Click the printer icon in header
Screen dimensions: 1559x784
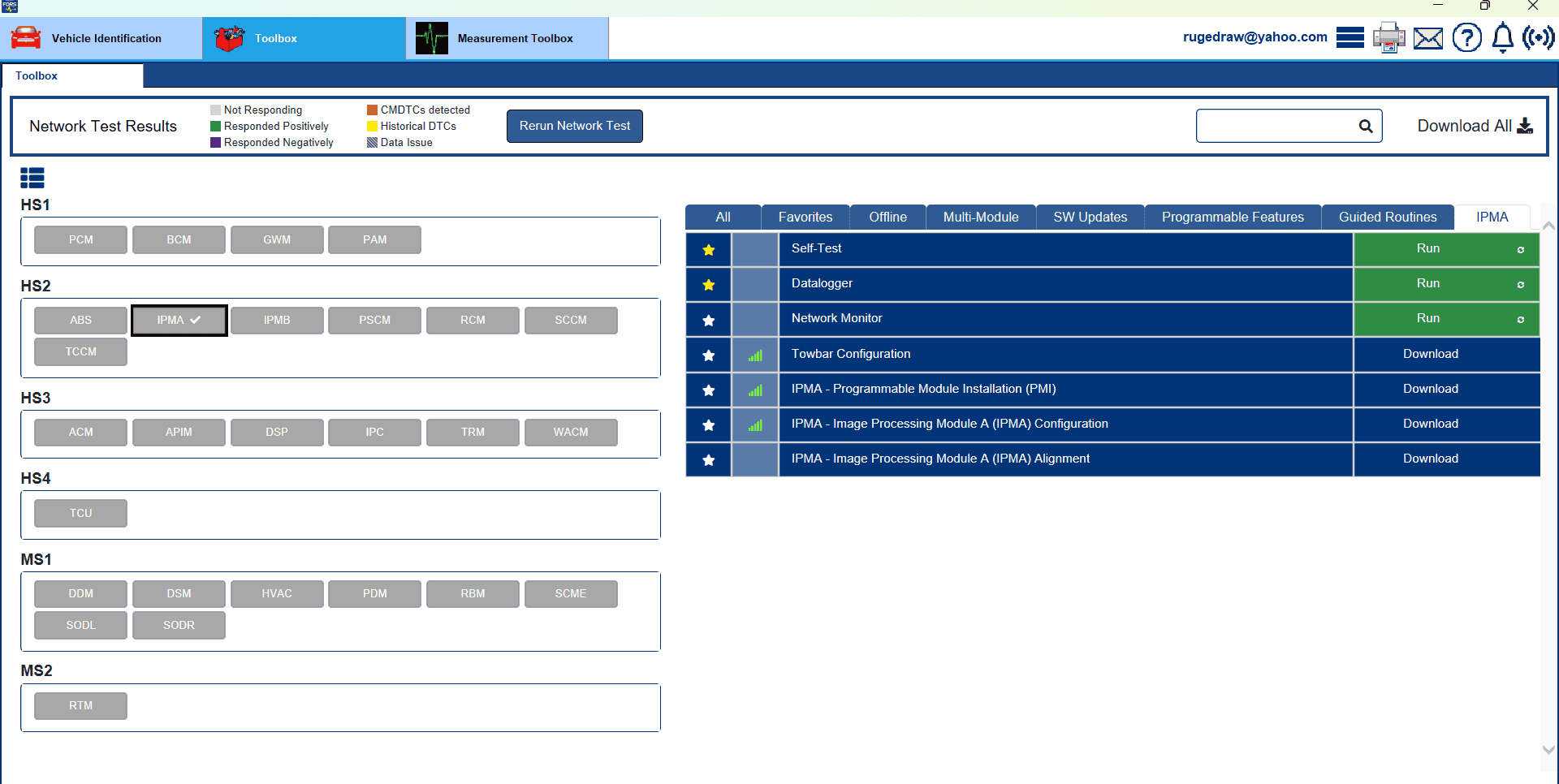[x=1388, y=37]
